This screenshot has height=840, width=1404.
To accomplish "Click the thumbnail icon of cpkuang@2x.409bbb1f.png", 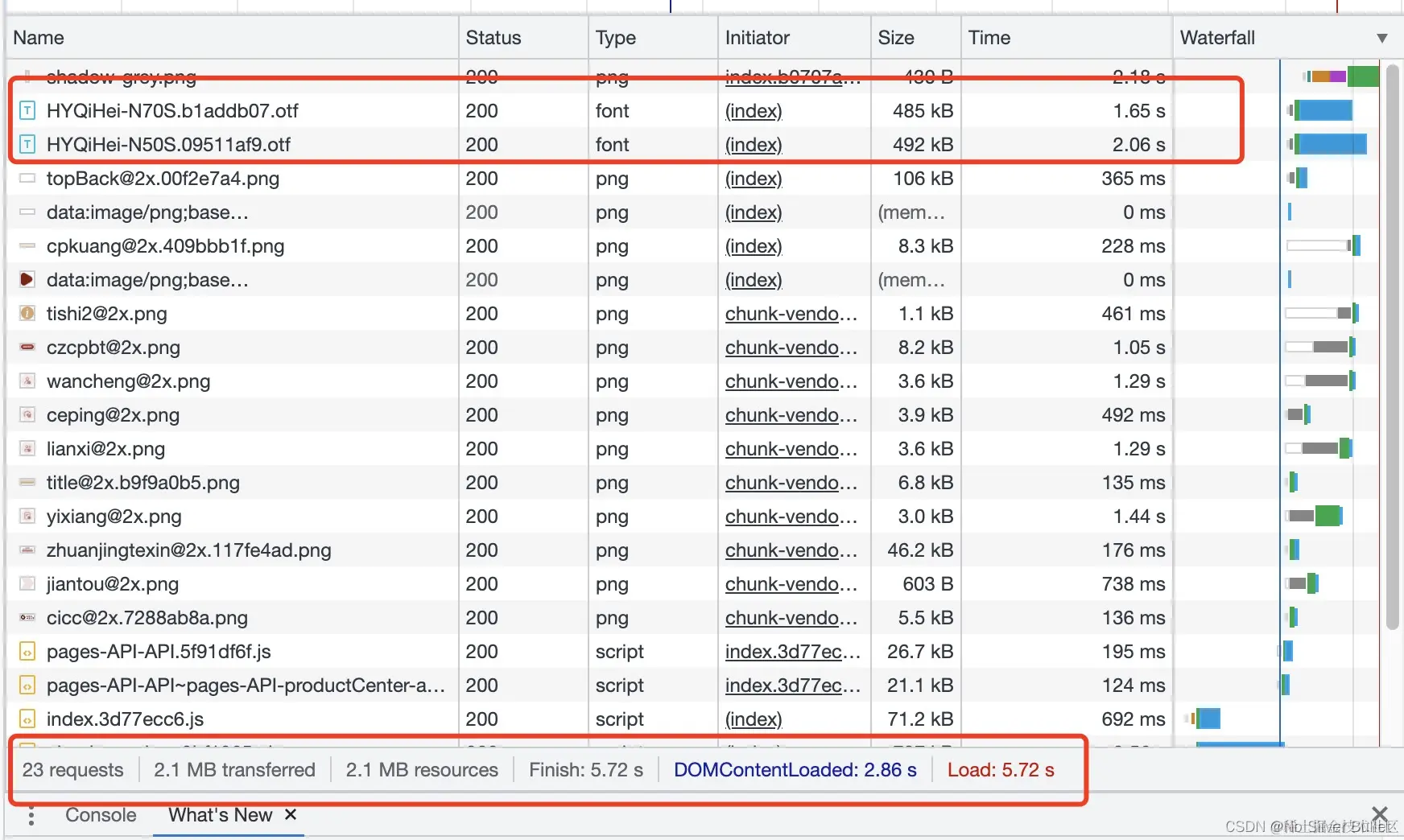I will [x=27, y=246].
